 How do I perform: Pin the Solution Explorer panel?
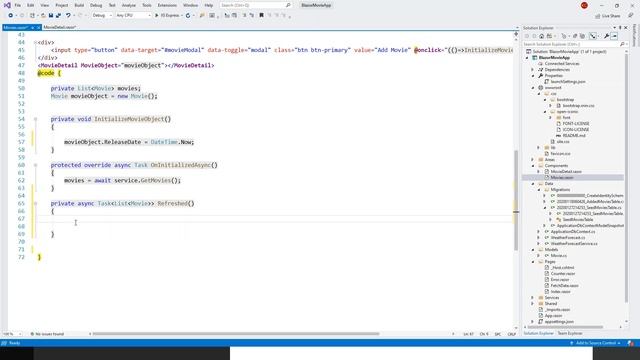[620, 28]
